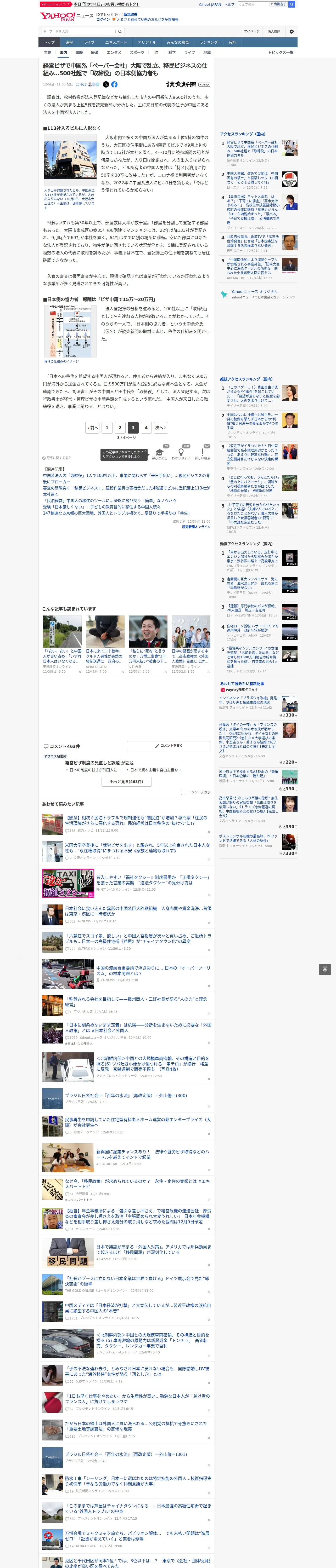This screenshot has width=336, height=1568.
Task: Click the keyword search magnifier icon
Action: pyautogui.click(x=120, y=32)
